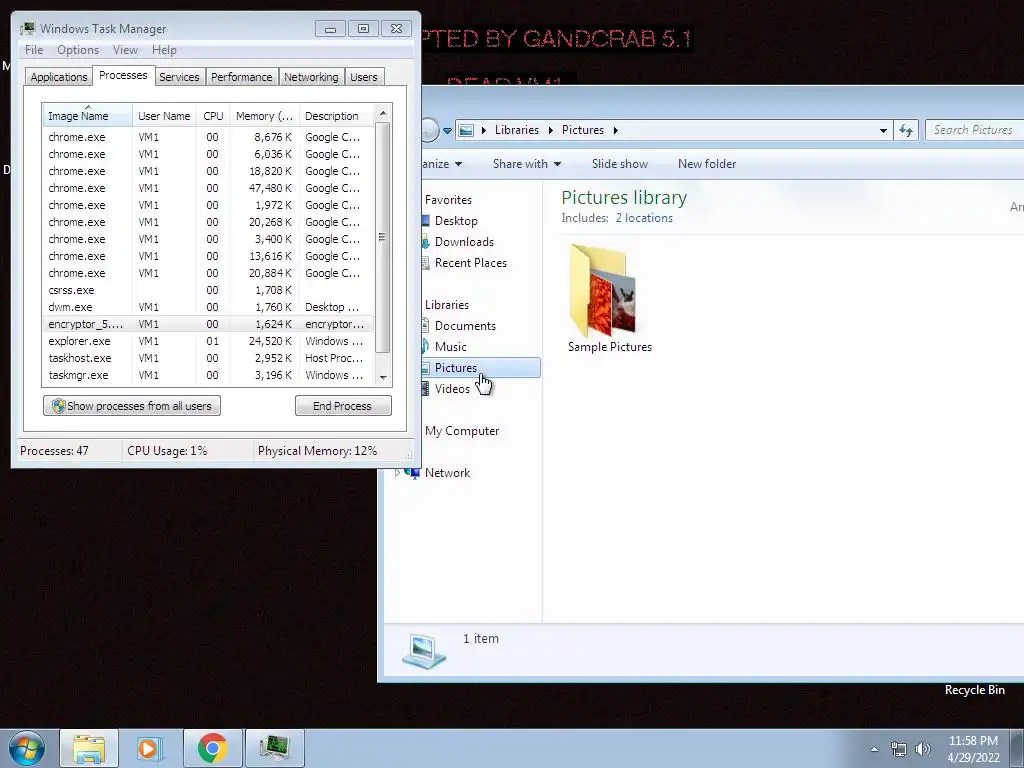Click the Task Manager taskbar icon
This screenshot has height=768, width=1024.
(x=274, y=748)
